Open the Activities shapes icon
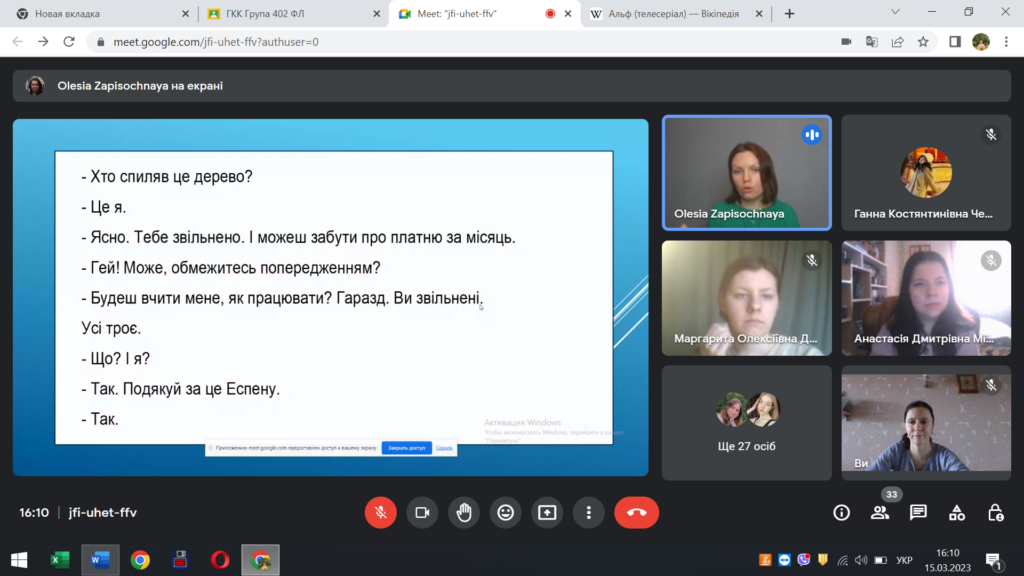This screenshot has width=1024, height=576. [957, 512]
